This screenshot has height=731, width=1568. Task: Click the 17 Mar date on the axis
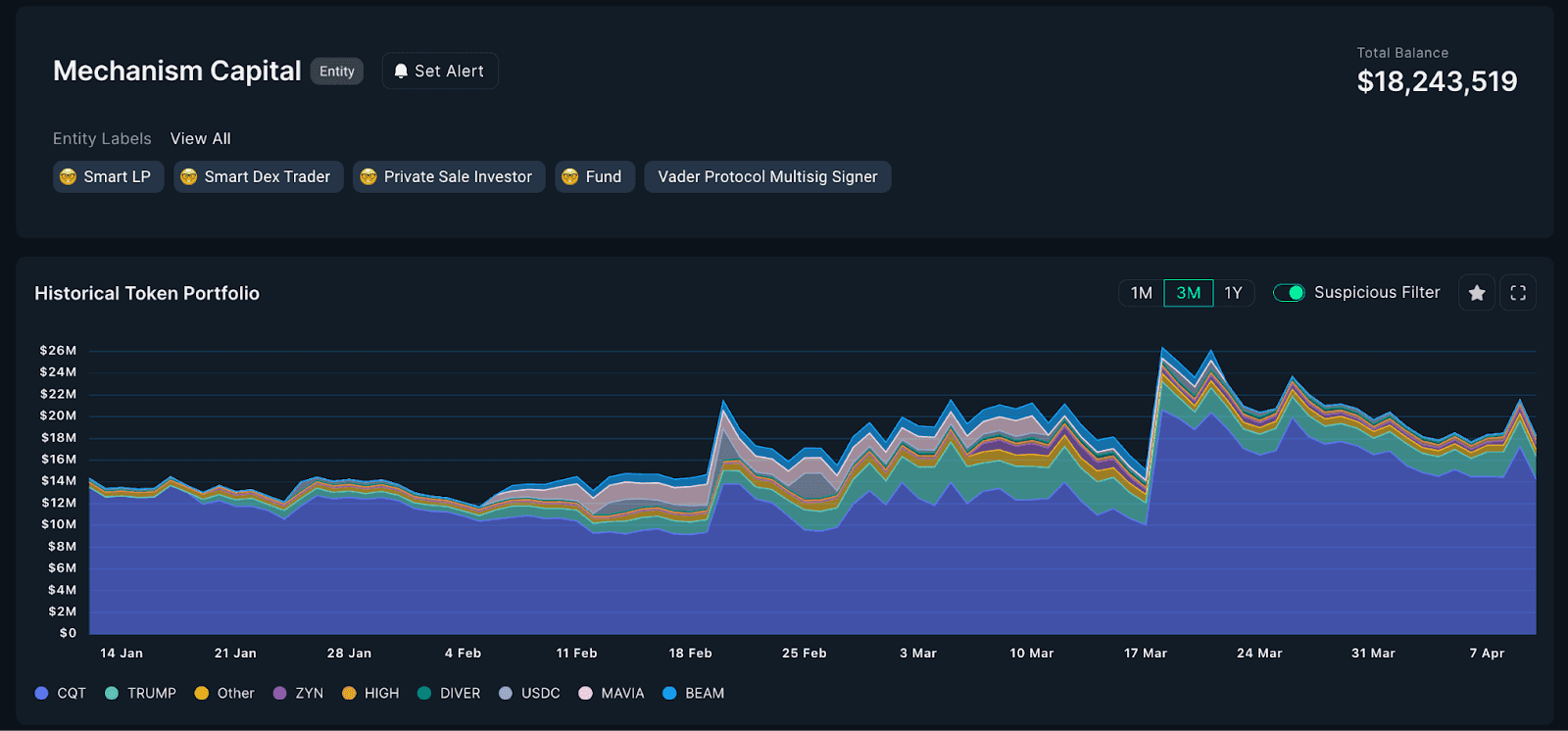click(1146, 653)
